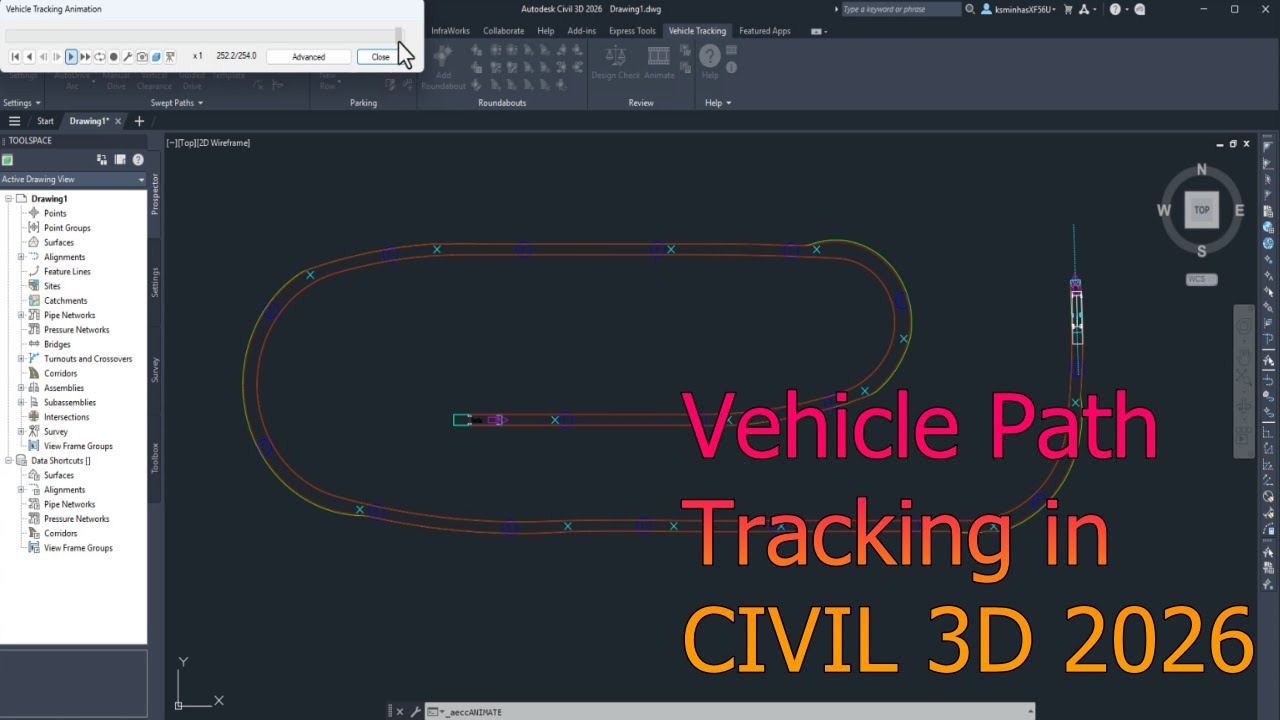The image size is (1280, 720).
Task: Open the WCS coordinate system dropdown
Action: tap(1201, 279)
